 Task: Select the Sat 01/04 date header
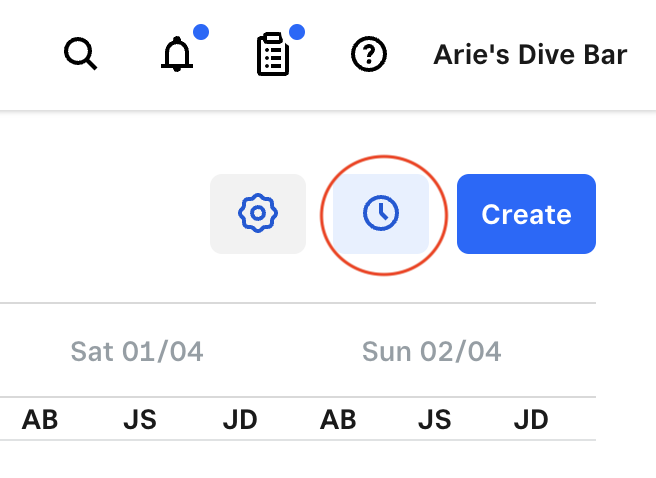137,351
